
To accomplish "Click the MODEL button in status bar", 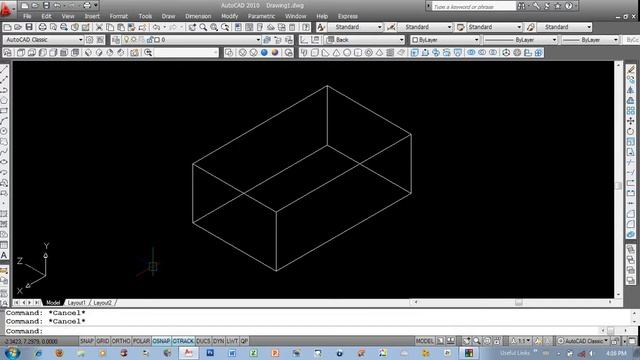I will (424, 341).
